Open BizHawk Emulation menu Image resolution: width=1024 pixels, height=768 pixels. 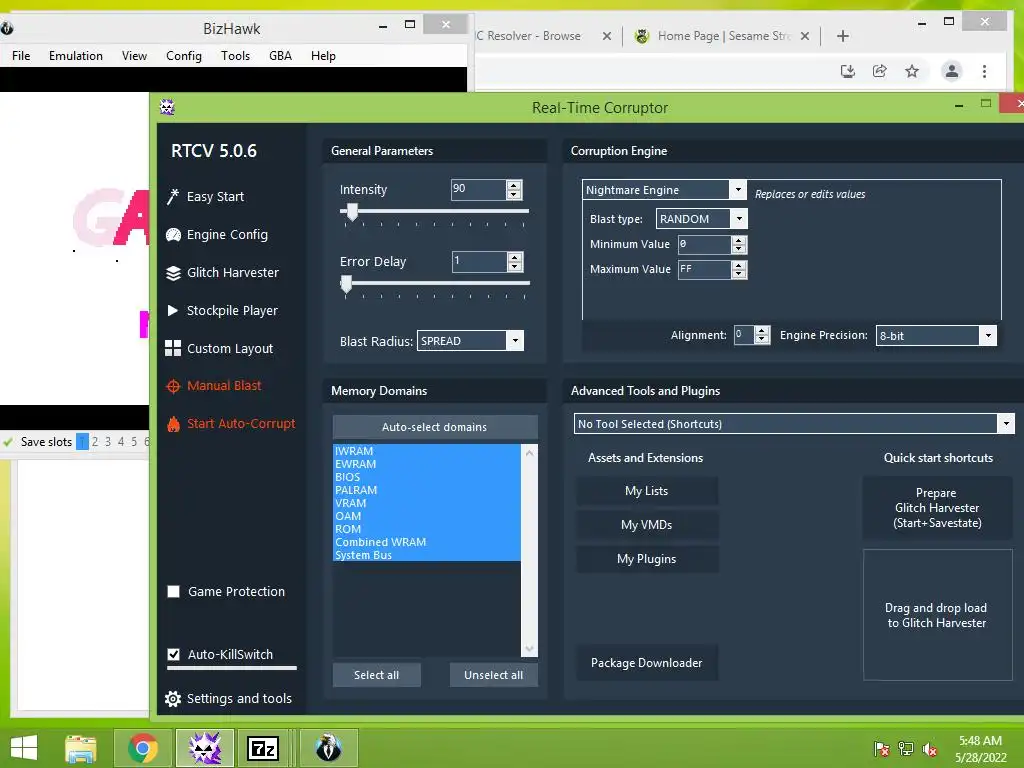coord(76,56)
